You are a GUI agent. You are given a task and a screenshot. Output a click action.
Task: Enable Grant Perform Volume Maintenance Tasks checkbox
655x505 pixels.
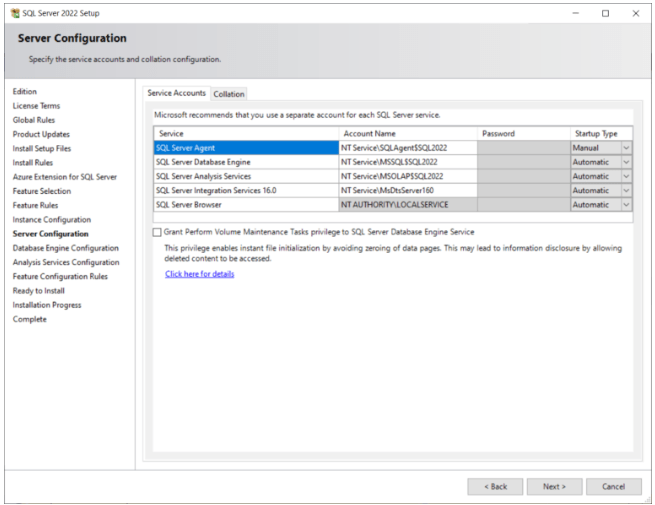(157, 231)
